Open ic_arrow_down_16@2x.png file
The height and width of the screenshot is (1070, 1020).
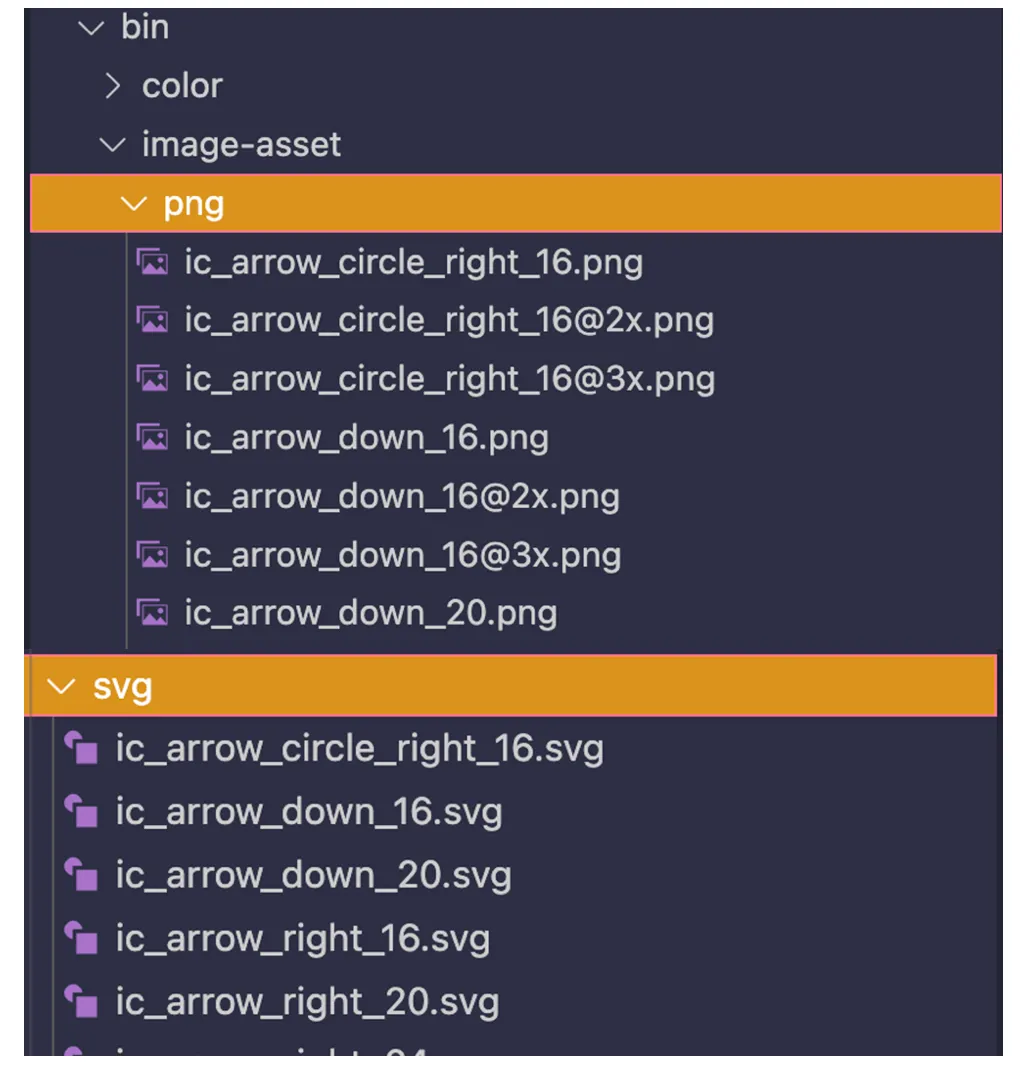tap(401, 497)
